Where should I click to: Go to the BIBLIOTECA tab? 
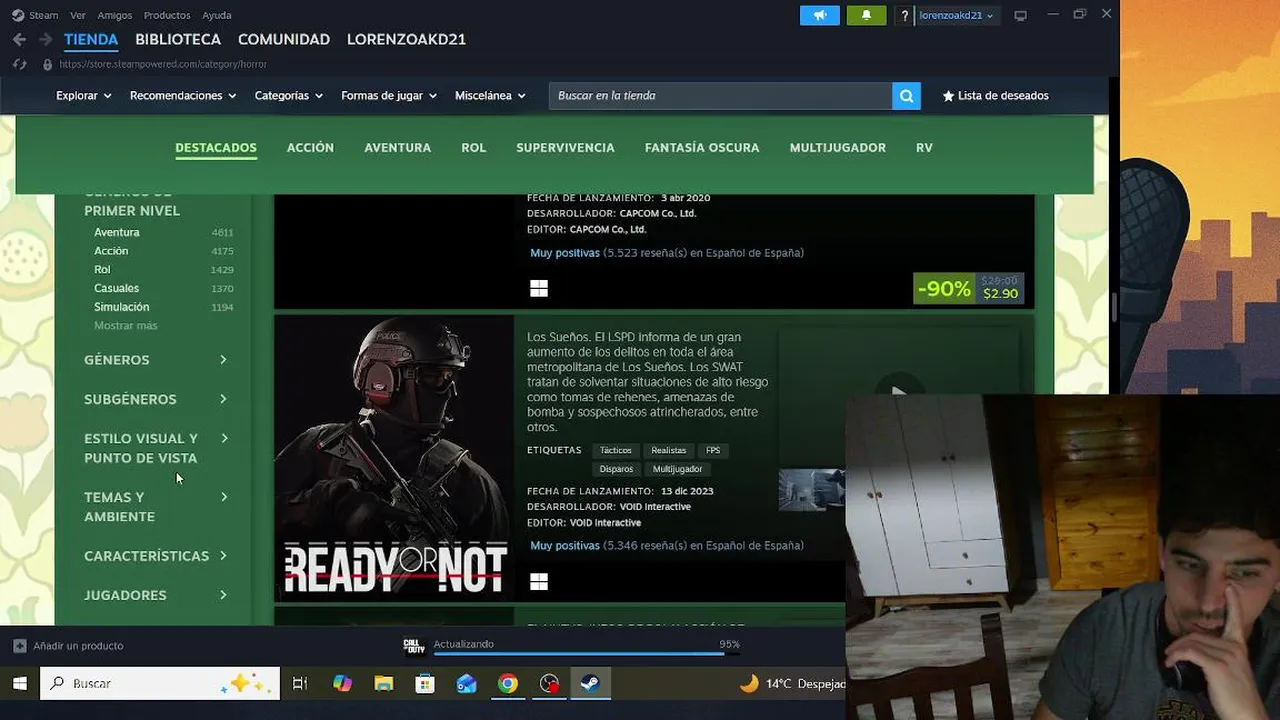coord(178,39)
